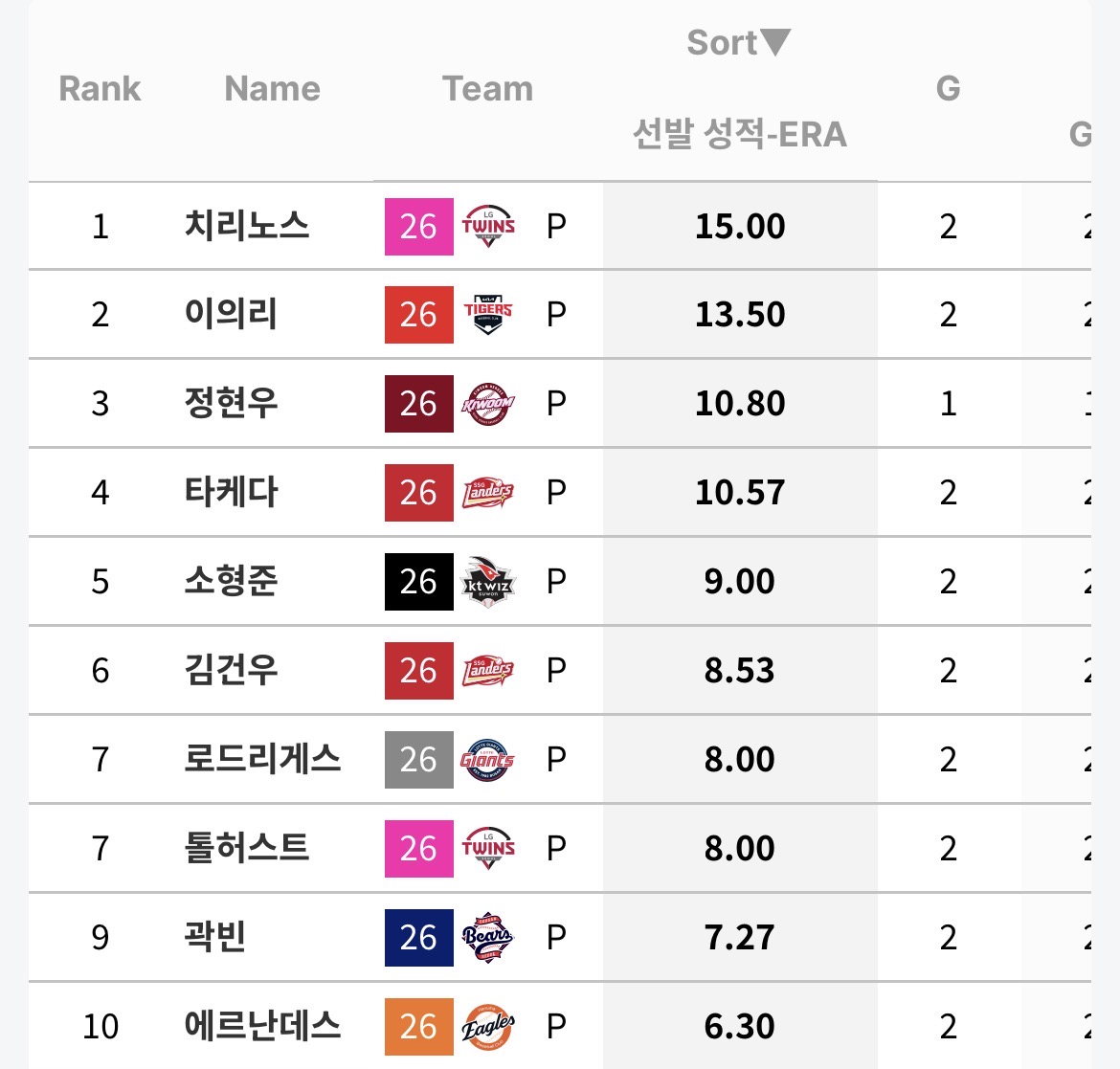
Task: Click the pink 26 badge for 치리노스
Action: (x=418, y=227)
